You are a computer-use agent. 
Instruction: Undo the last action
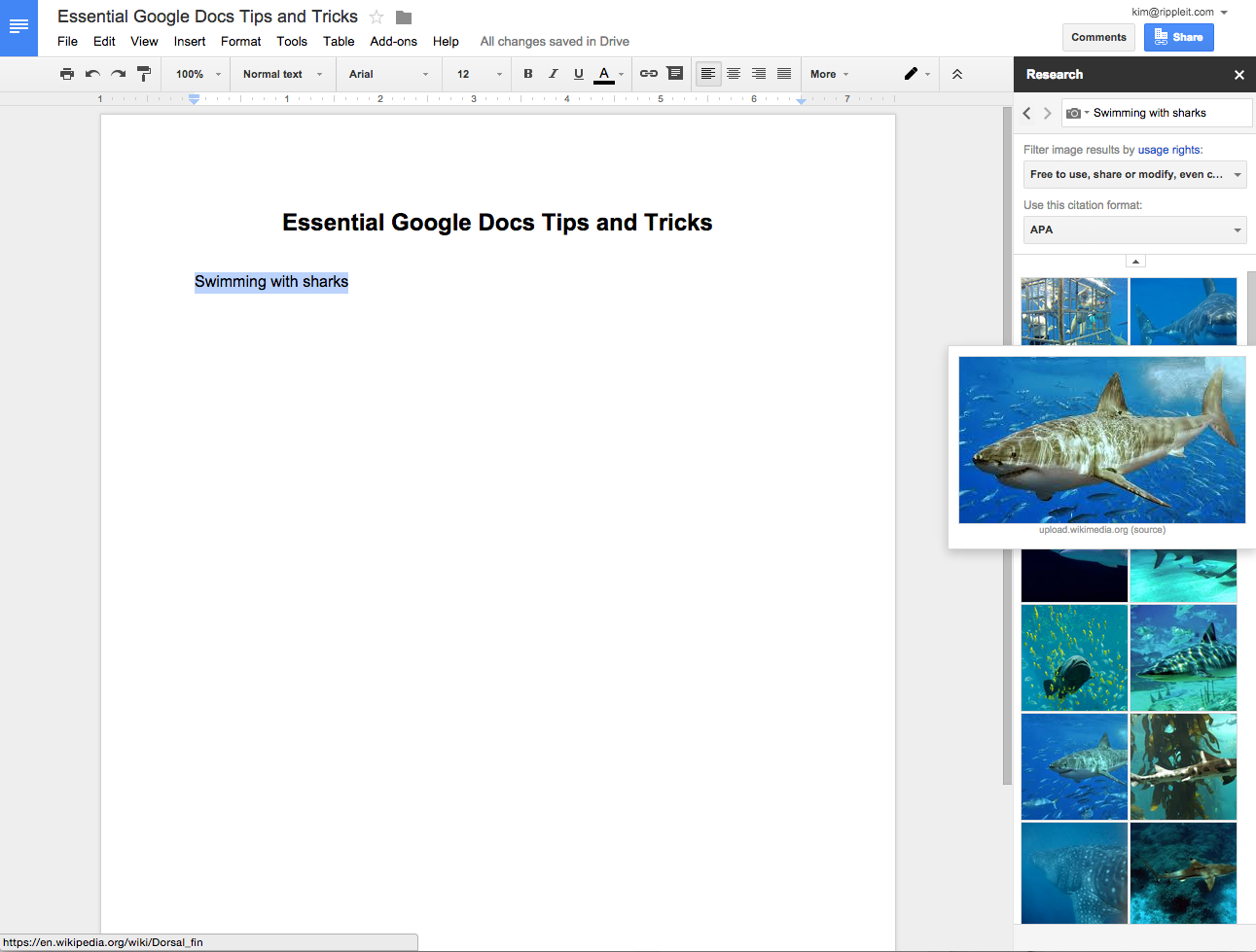(x=92, y=74)
